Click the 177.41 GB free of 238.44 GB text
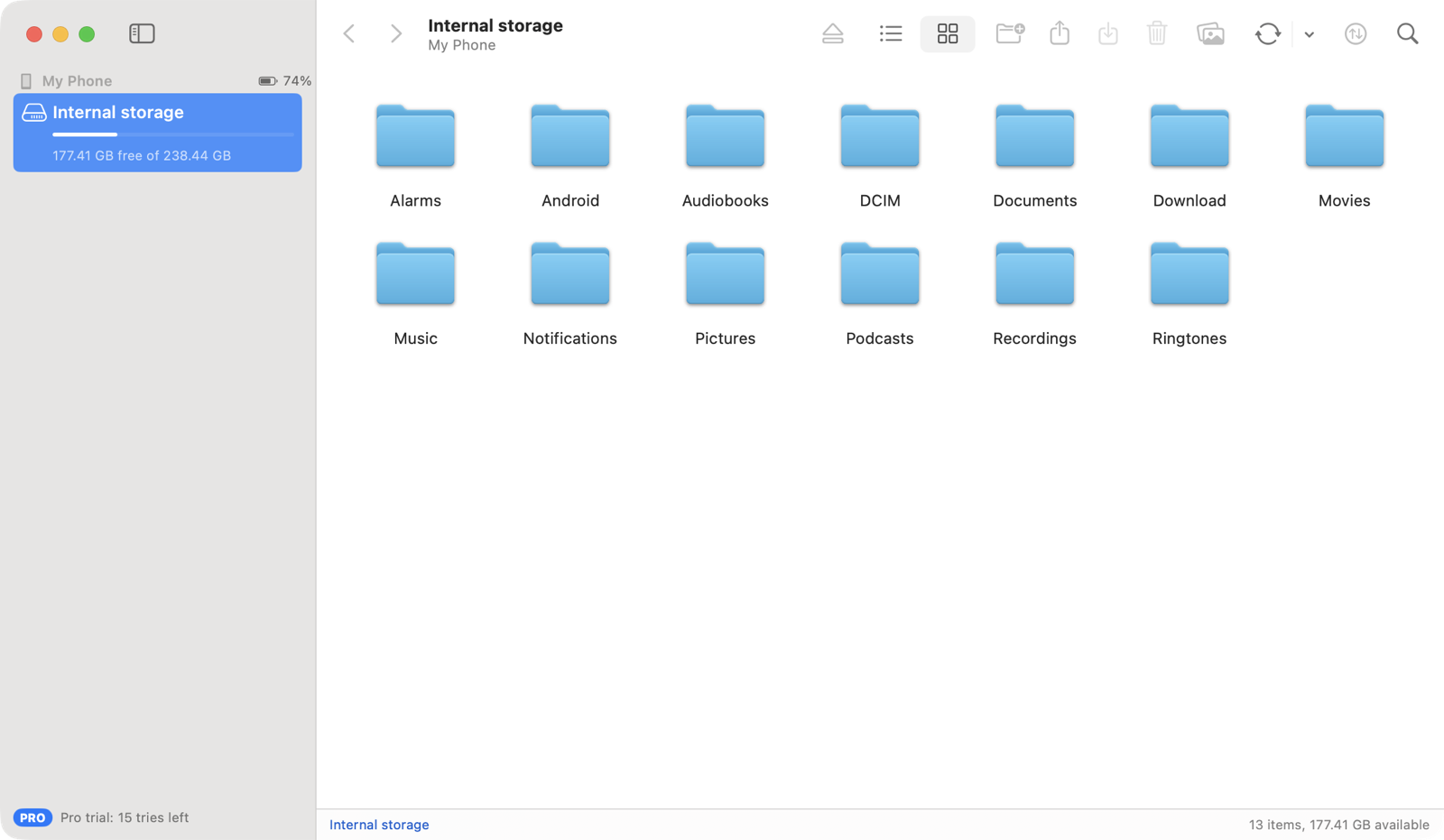 142,155
